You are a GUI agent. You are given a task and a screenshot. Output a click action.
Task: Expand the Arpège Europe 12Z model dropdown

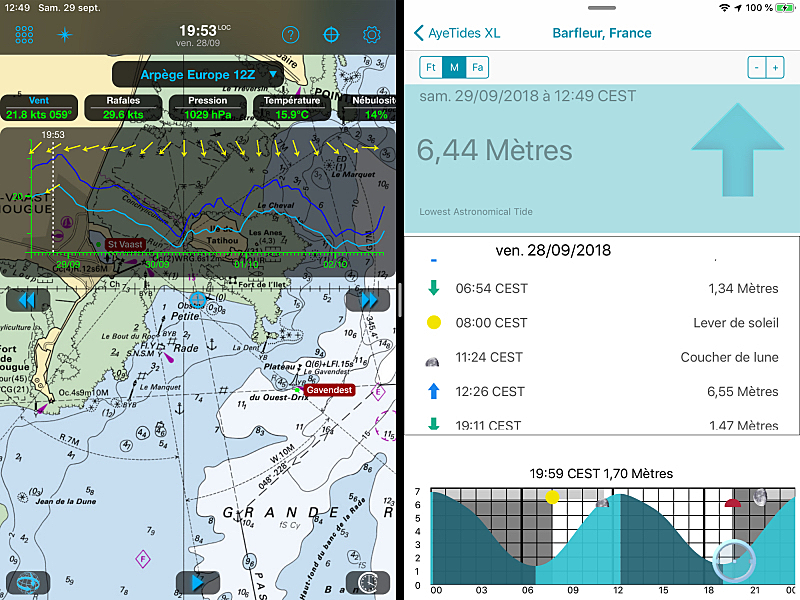(x=198, y=74)
